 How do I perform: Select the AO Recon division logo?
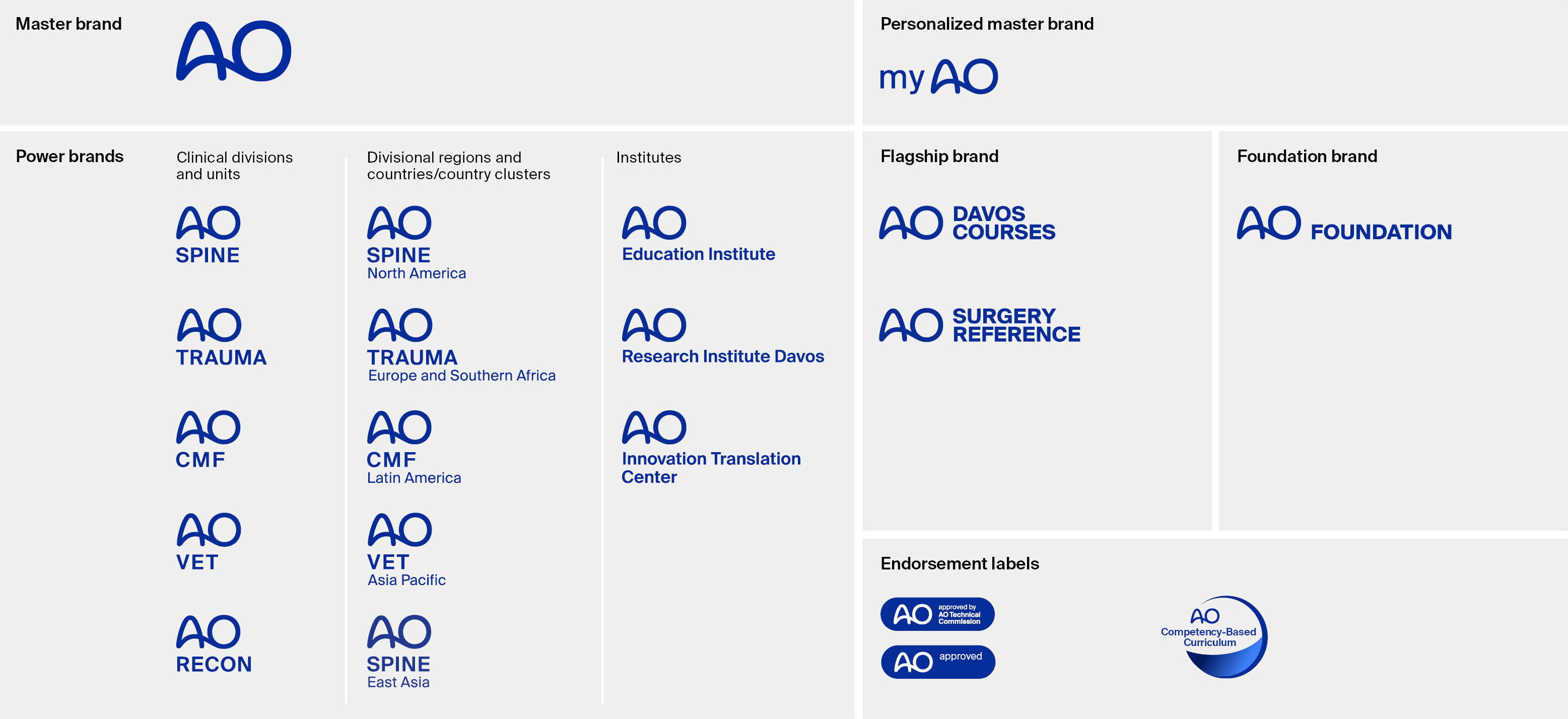(x=214, y=643)
